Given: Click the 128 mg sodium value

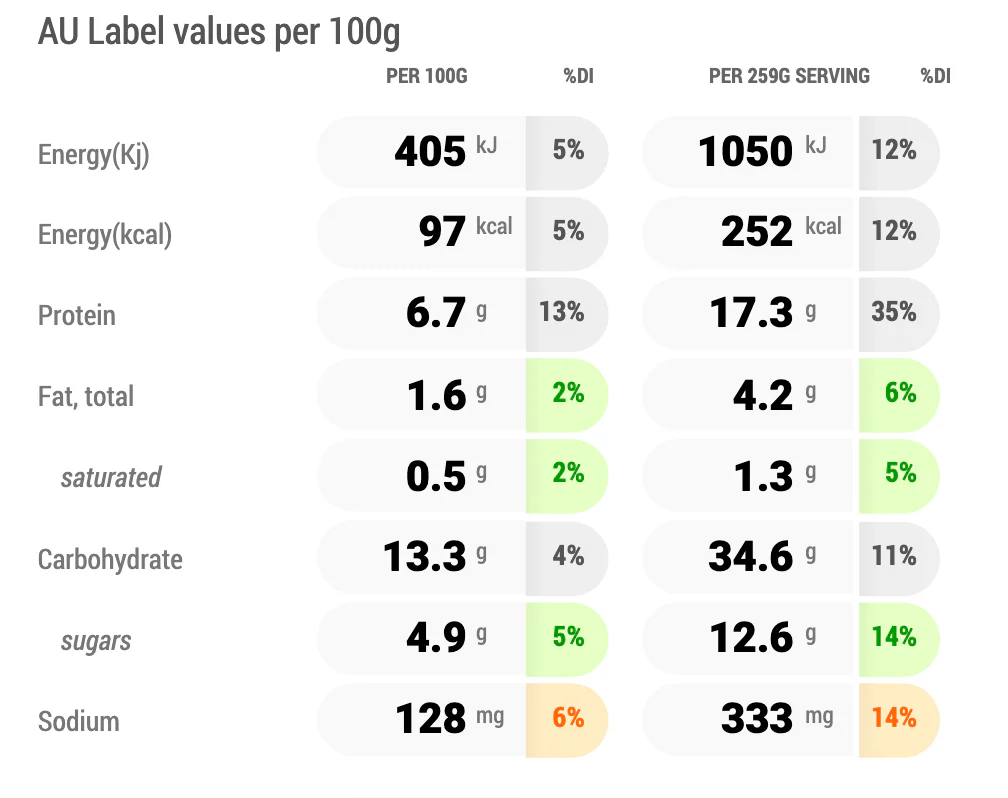Looking at the screenshot, I should (449, 718).
